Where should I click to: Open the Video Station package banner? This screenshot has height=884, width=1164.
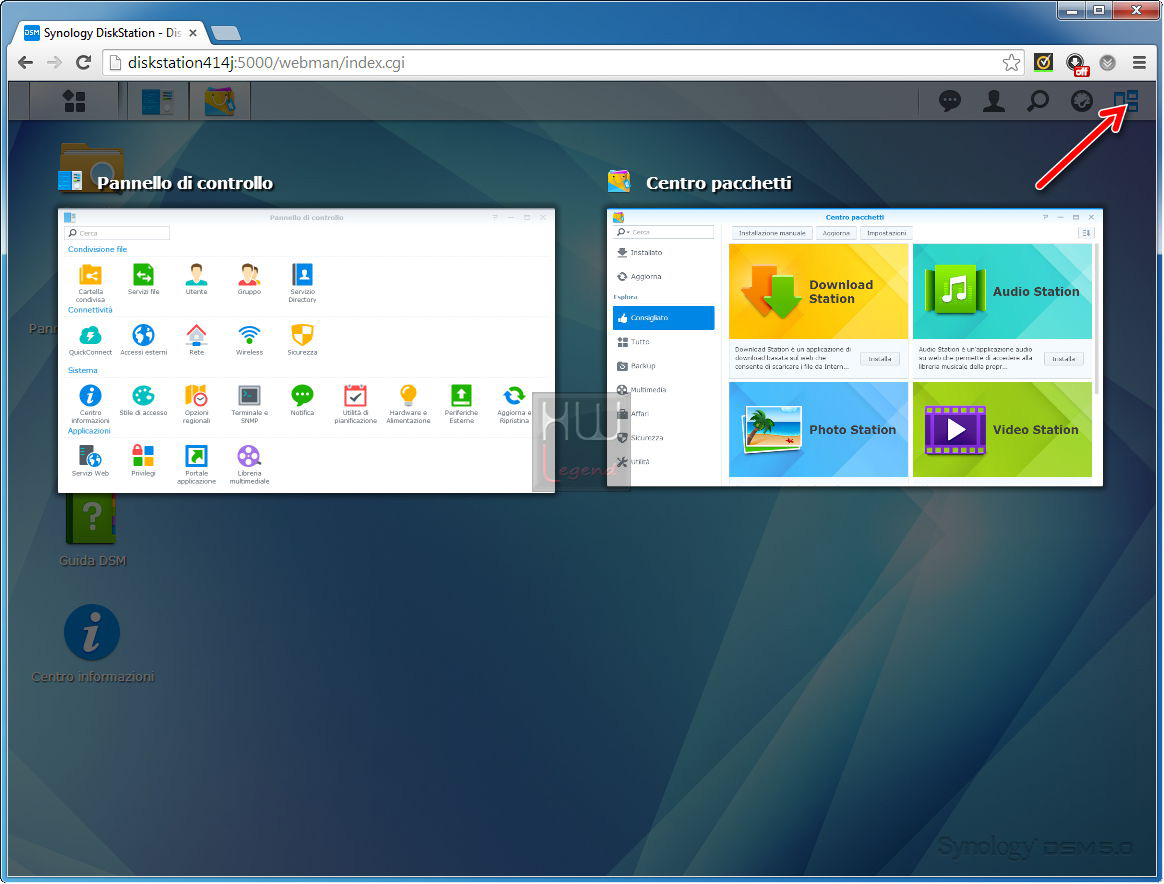(x=1002, y=430)
